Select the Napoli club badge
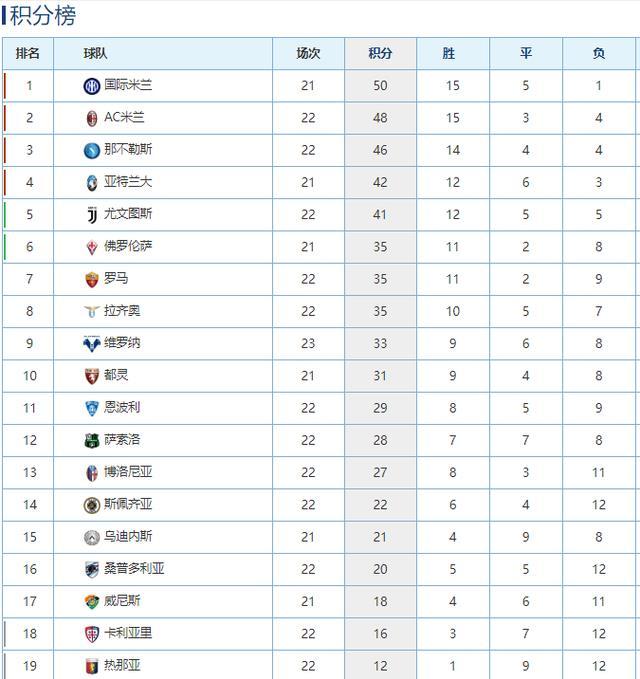The image size is (640, 679). tap(91, 151)
